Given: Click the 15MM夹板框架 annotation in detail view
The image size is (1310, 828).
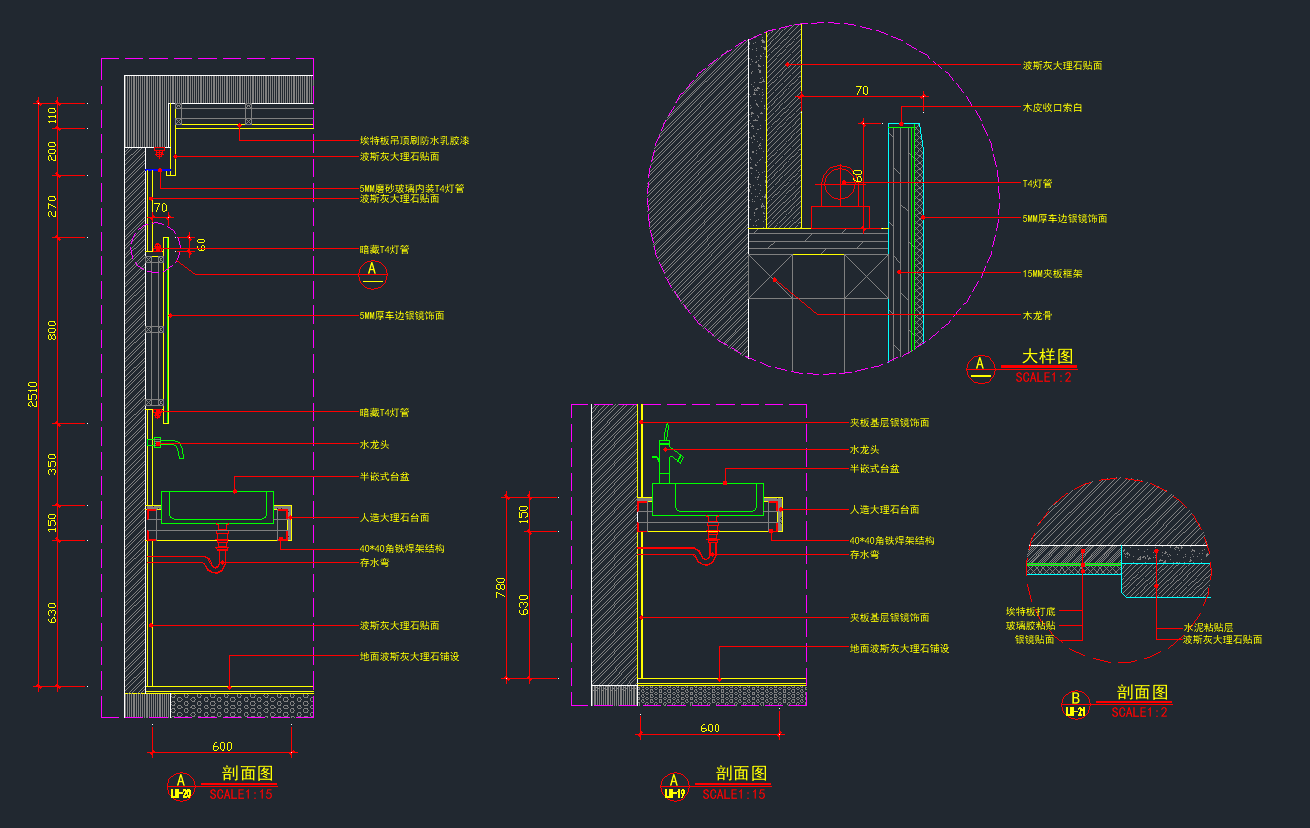Looking at the screenshot, I should coord(1054,273).
